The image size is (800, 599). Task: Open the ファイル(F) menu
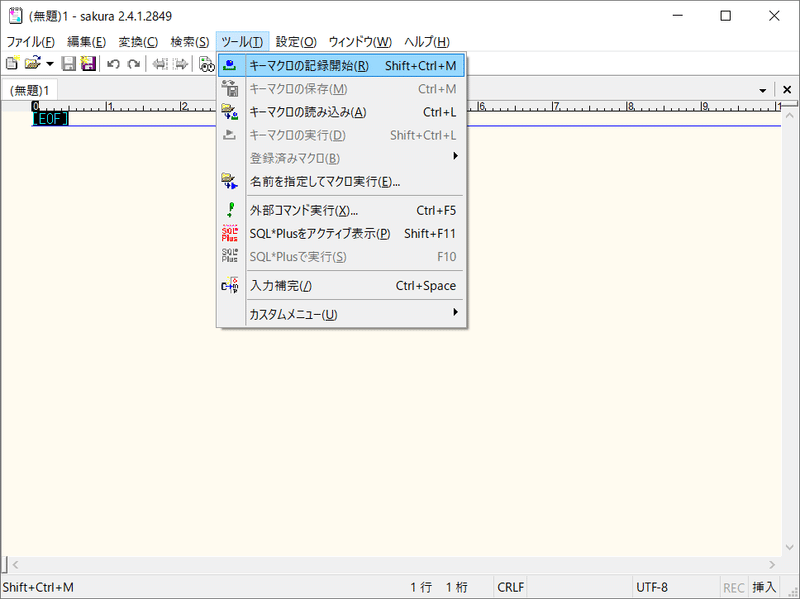[30, 42]
